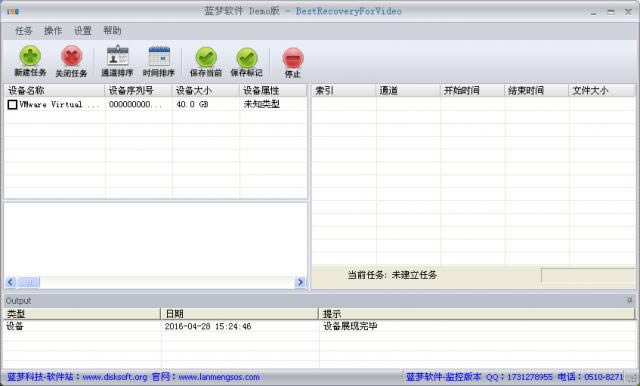
Task: Sort by time with 时间排序 icon
Action: [159, 56]
